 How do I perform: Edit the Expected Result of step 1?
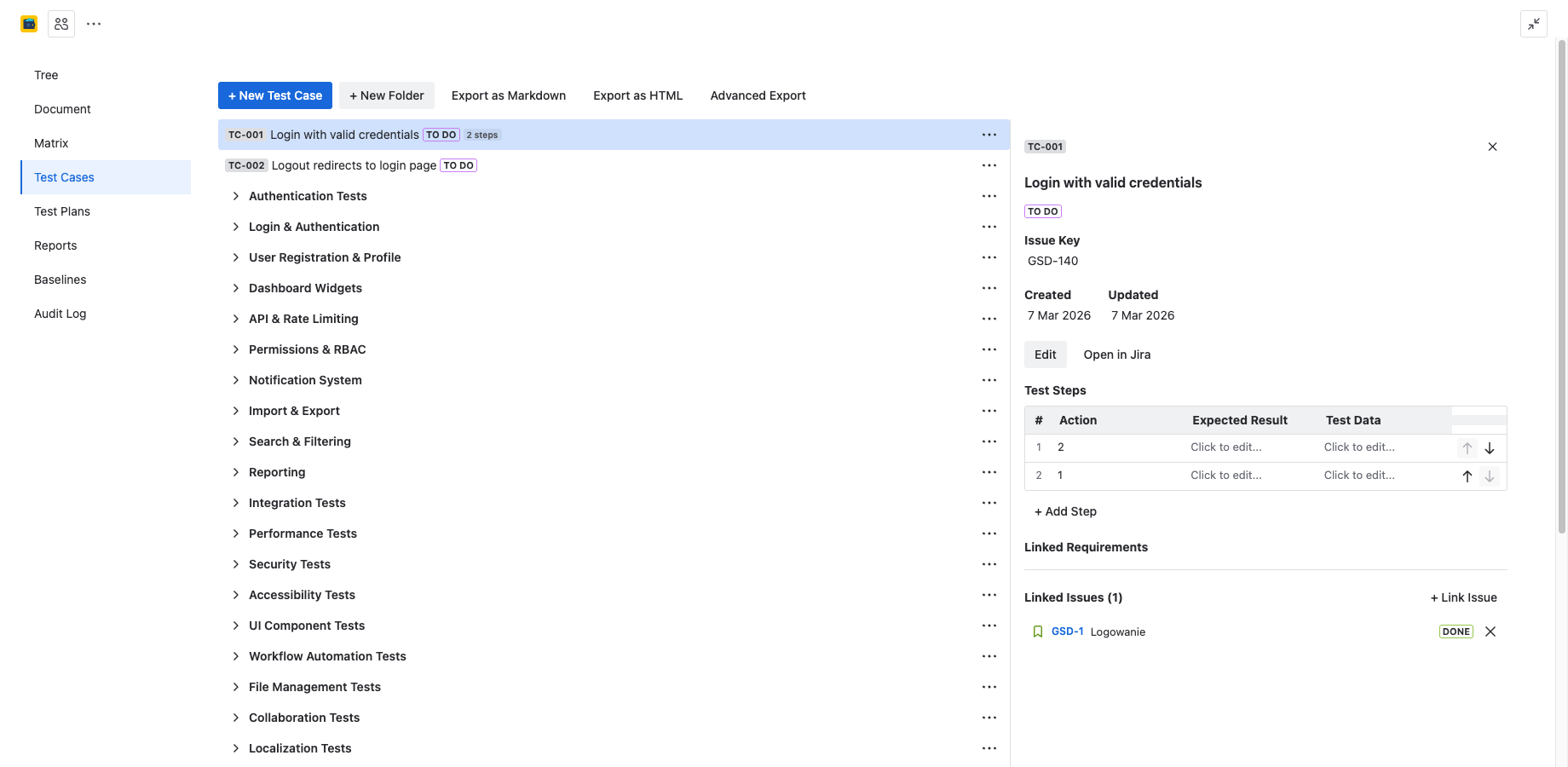pos(1225,447)
